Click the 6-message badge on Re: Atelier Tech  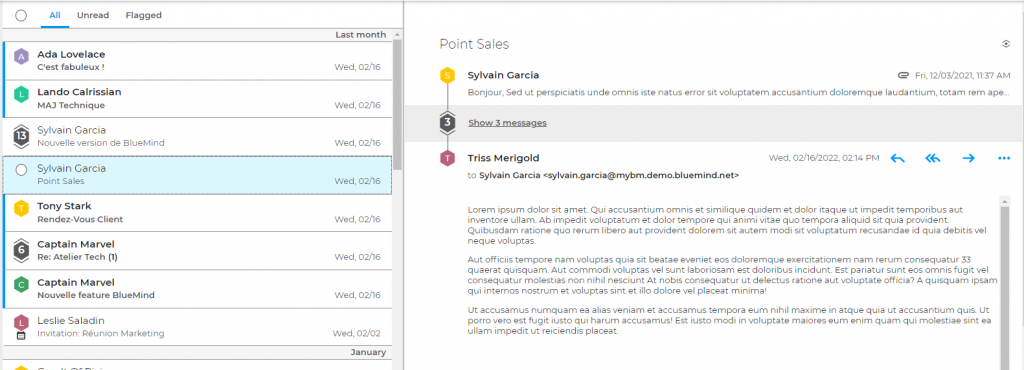[22, 250]
